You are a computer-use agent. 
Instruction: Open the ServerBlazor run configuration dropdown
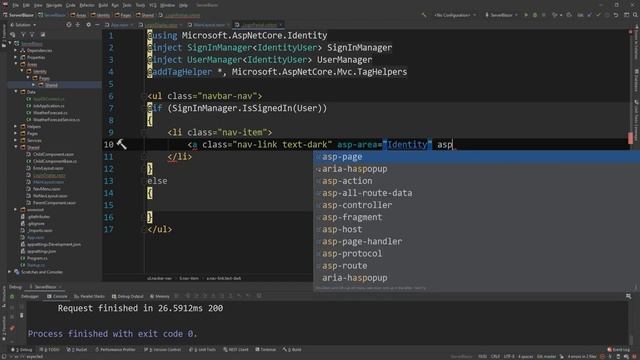tap(501, 15)
